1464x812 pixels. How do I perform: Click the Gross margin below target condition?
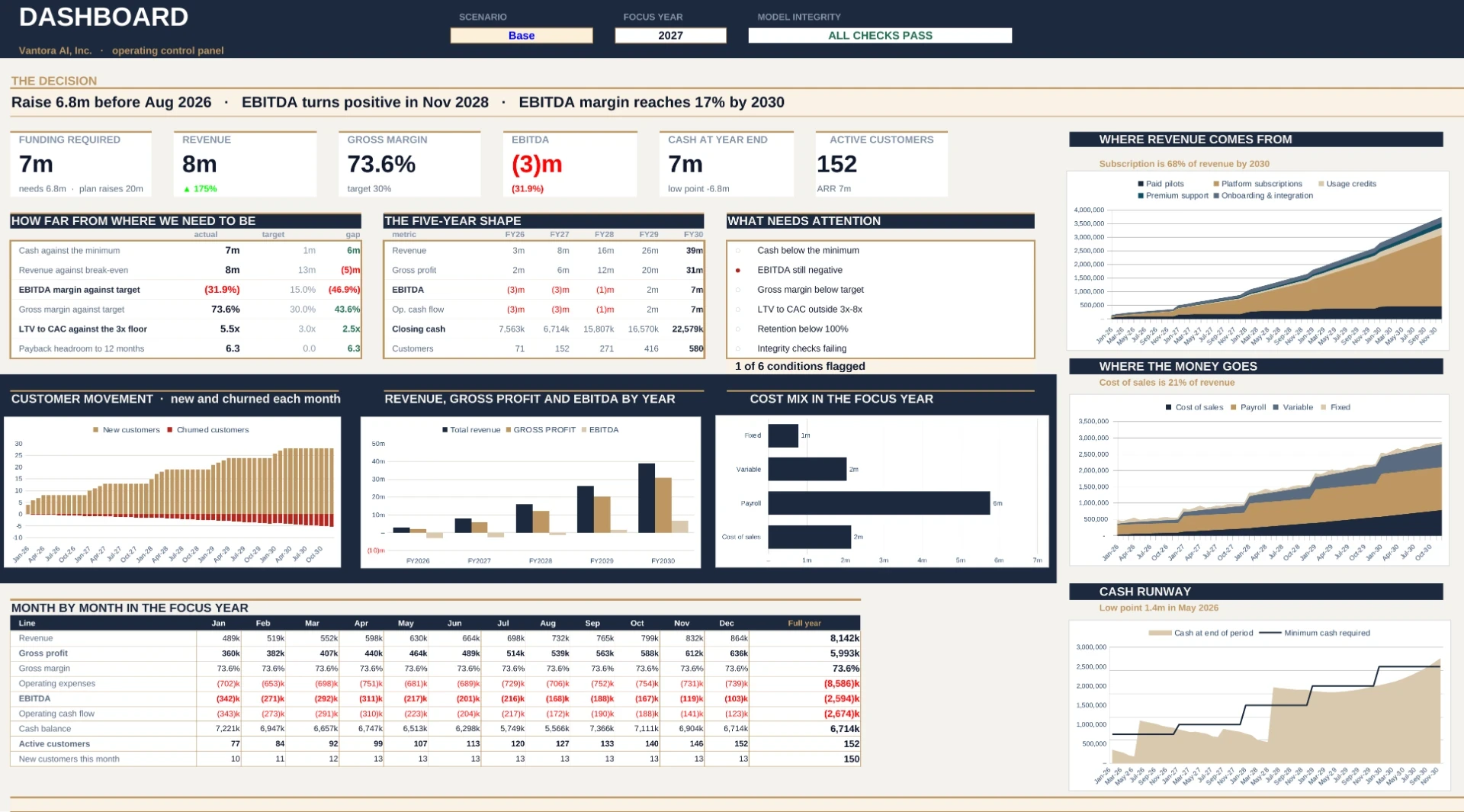(810, 290)
